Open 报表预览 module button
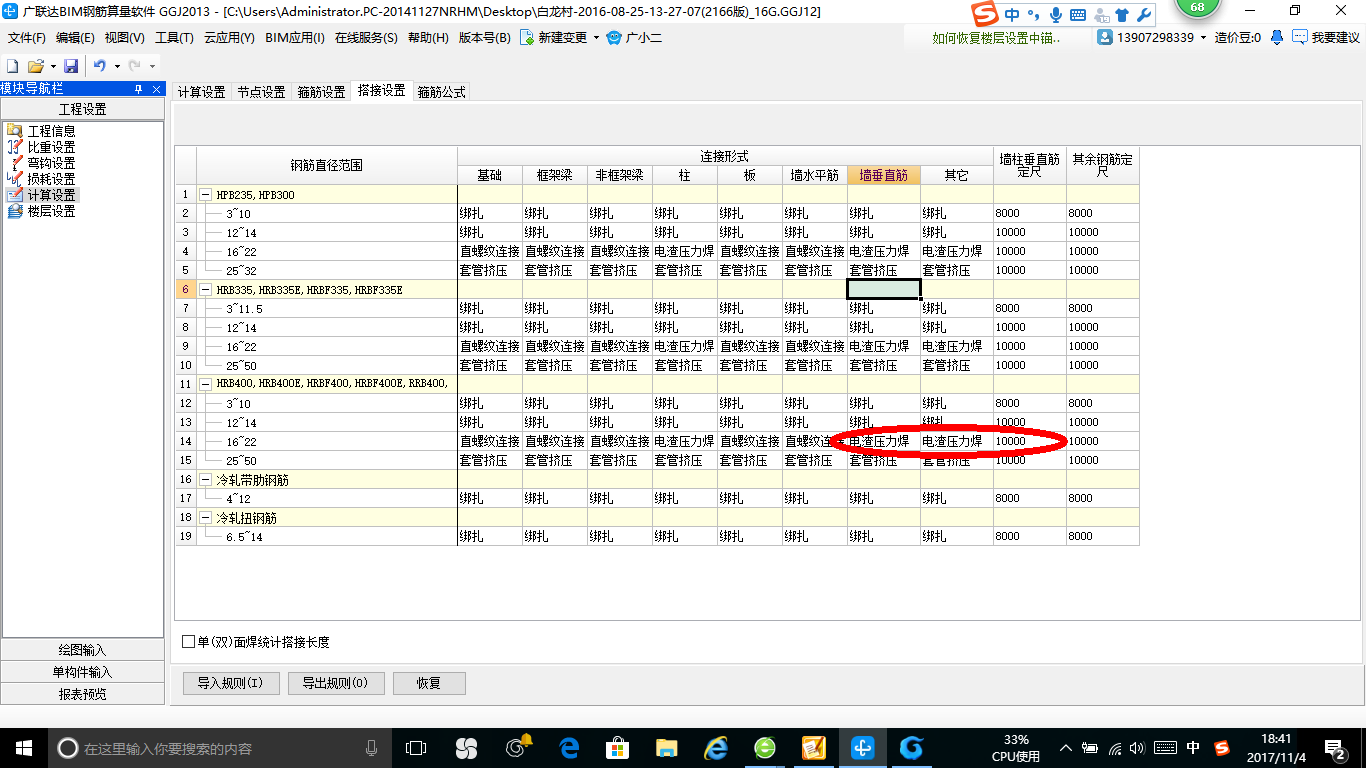 pos(82,694)
